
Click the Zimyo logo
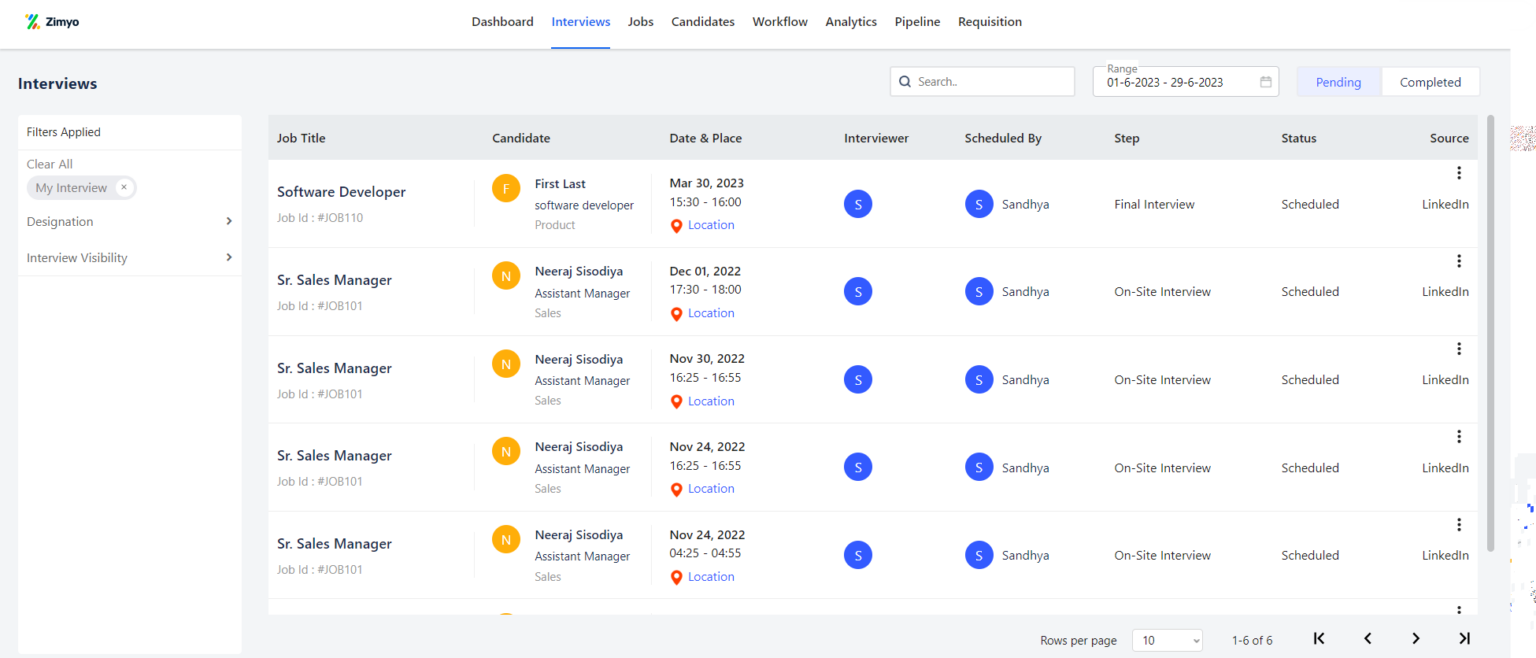[x=52, y=22]
